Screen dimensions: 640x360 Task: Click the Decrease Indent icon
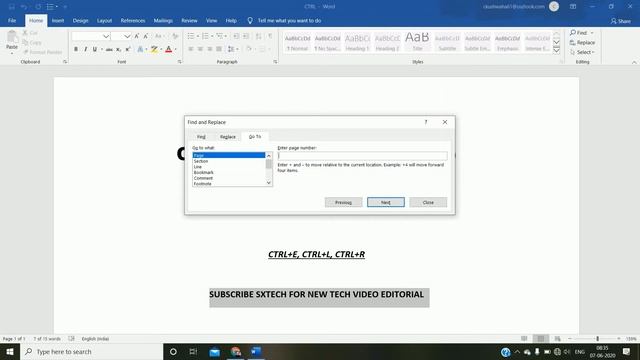236,36
